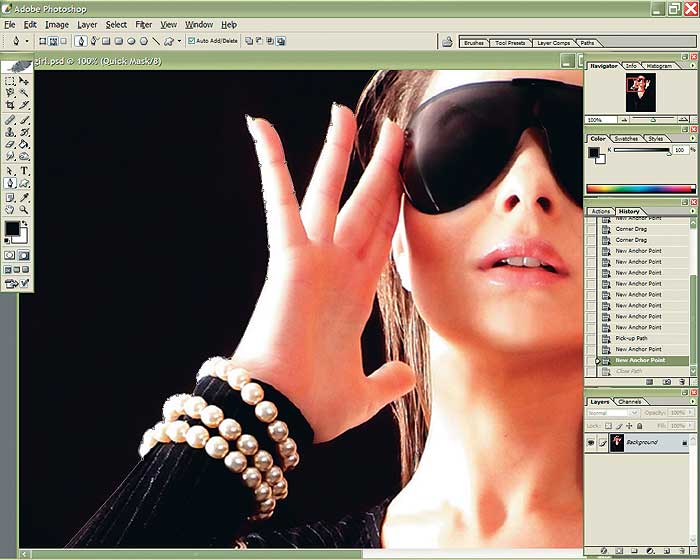The height and width of the screenshot is (560, 700).
Task: Select the Move tool
Action: coord(24,81)
